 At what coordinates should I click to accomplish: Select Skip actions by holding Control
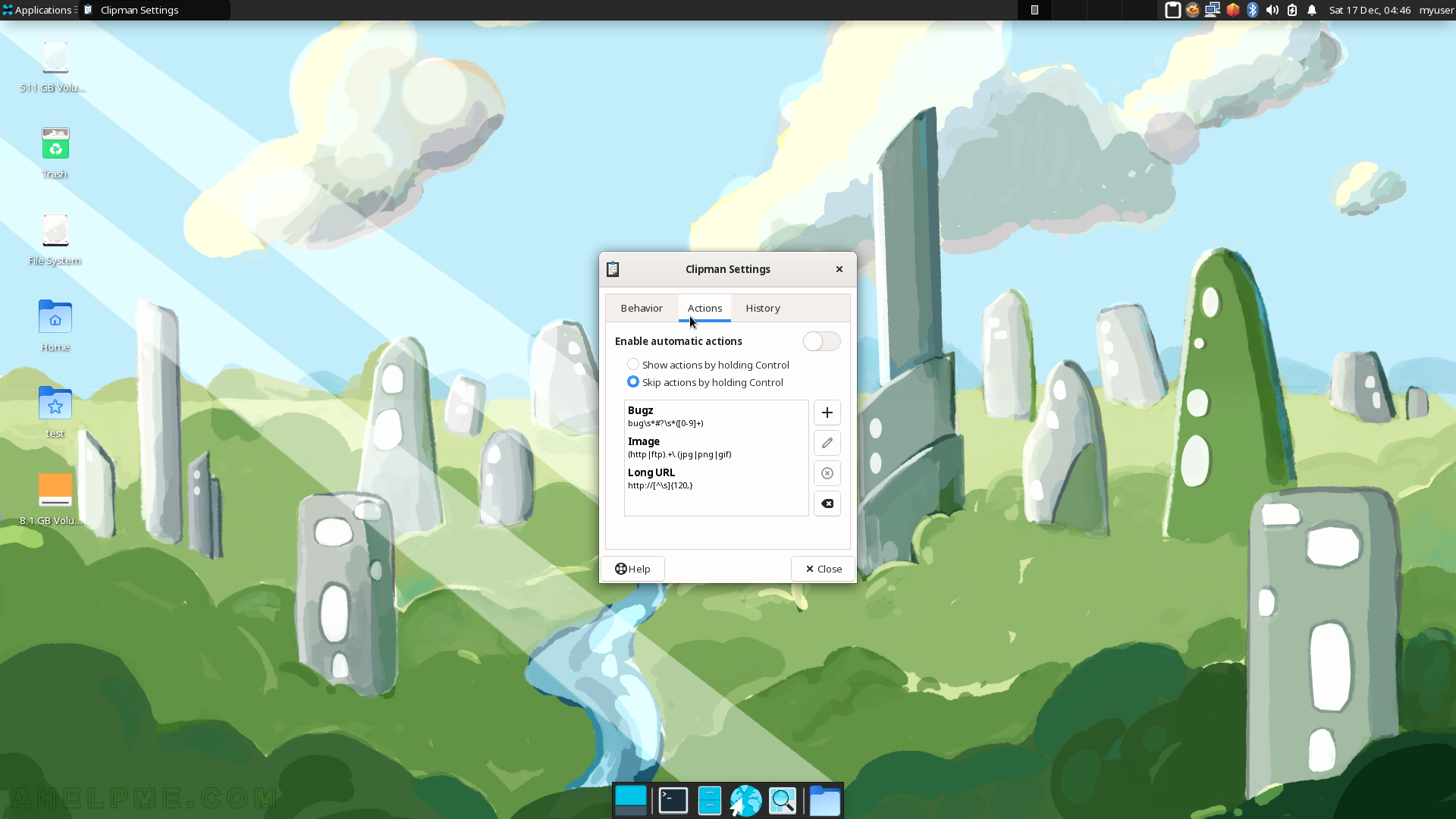click(x=705, y=382)
